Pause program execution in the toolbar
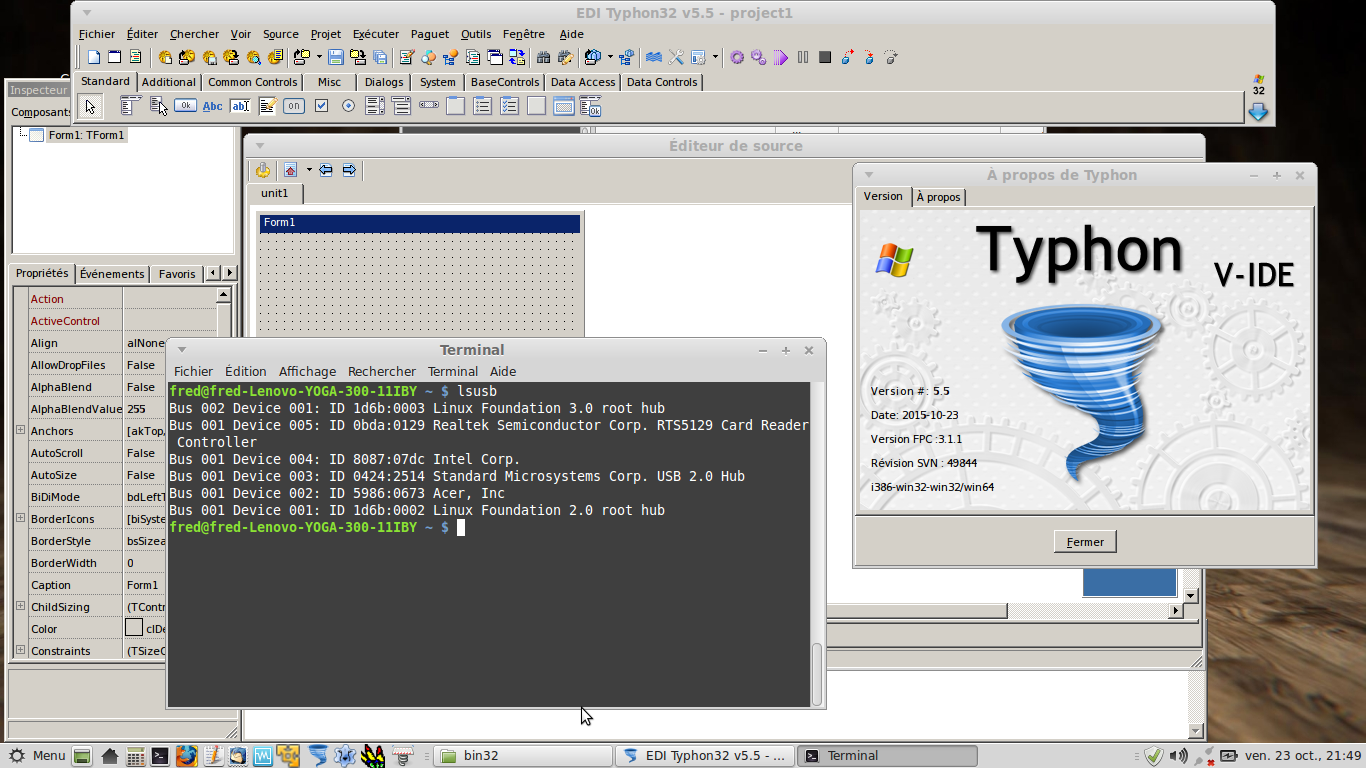 pyautogui.click(x=803, y=57)
